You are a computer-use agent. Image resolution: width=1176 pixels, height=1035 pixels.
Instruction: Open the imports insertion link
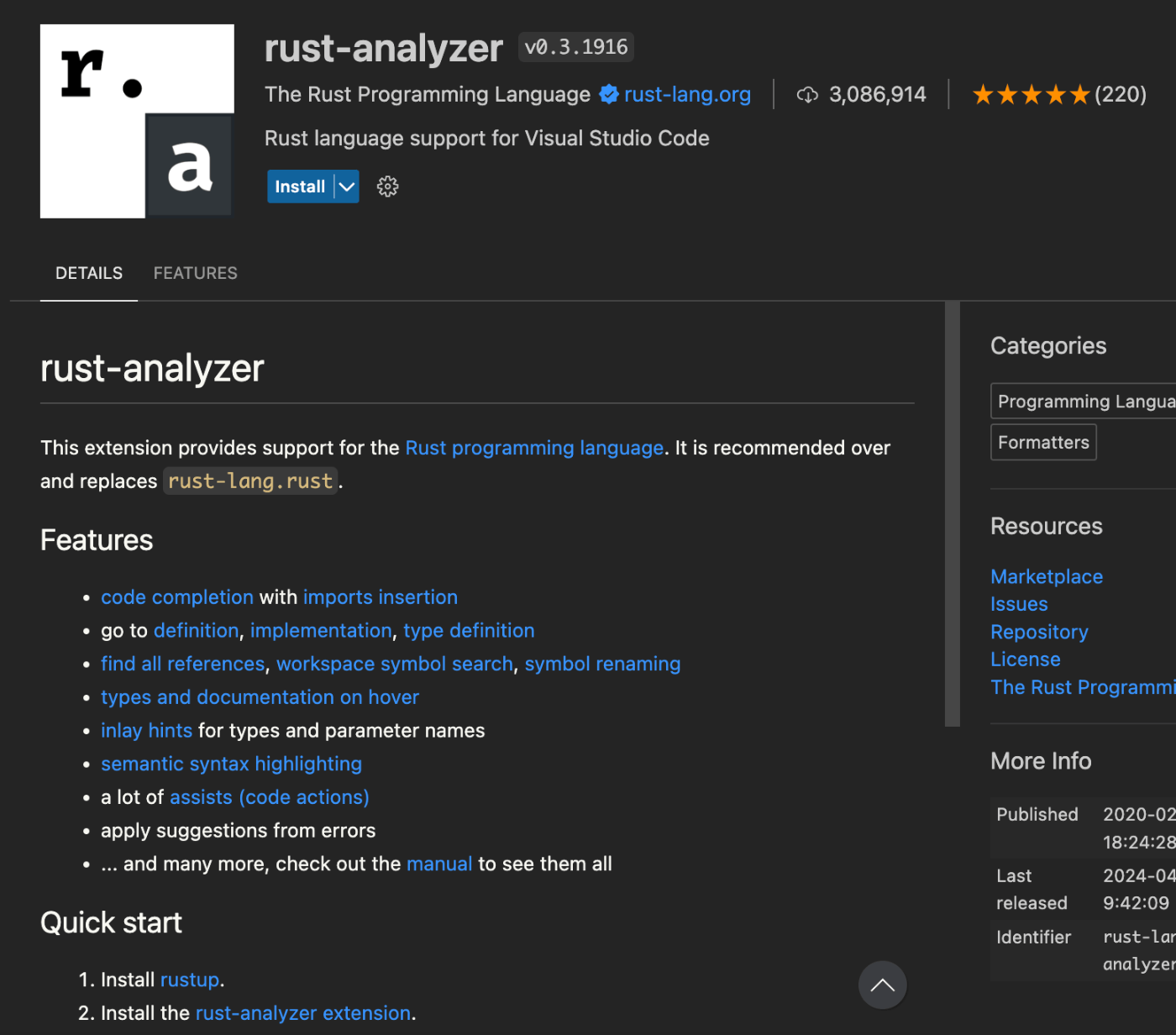381,597
